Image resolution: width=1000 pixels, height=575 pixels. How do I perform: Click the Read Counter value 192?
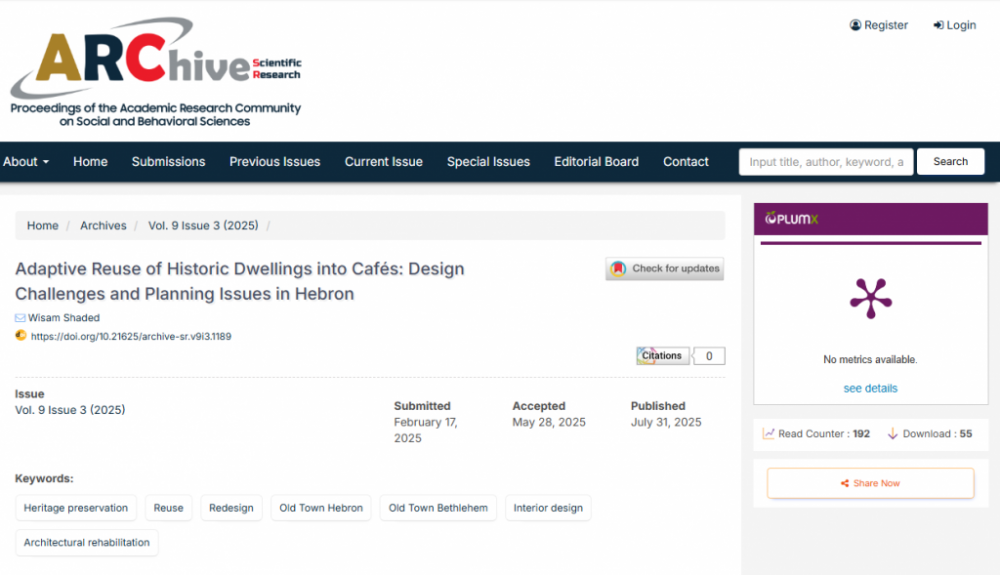861,433
